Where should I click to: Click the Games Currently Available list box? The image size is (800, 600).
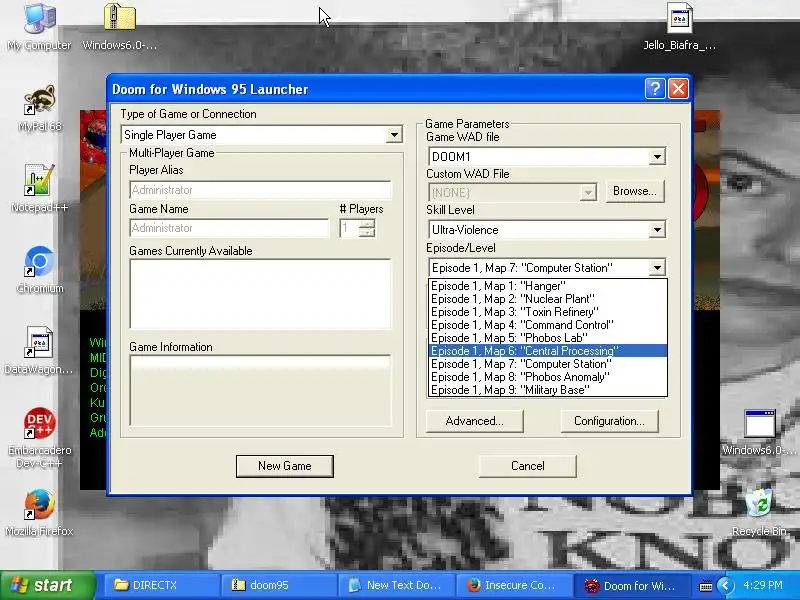tap(260, 294)
